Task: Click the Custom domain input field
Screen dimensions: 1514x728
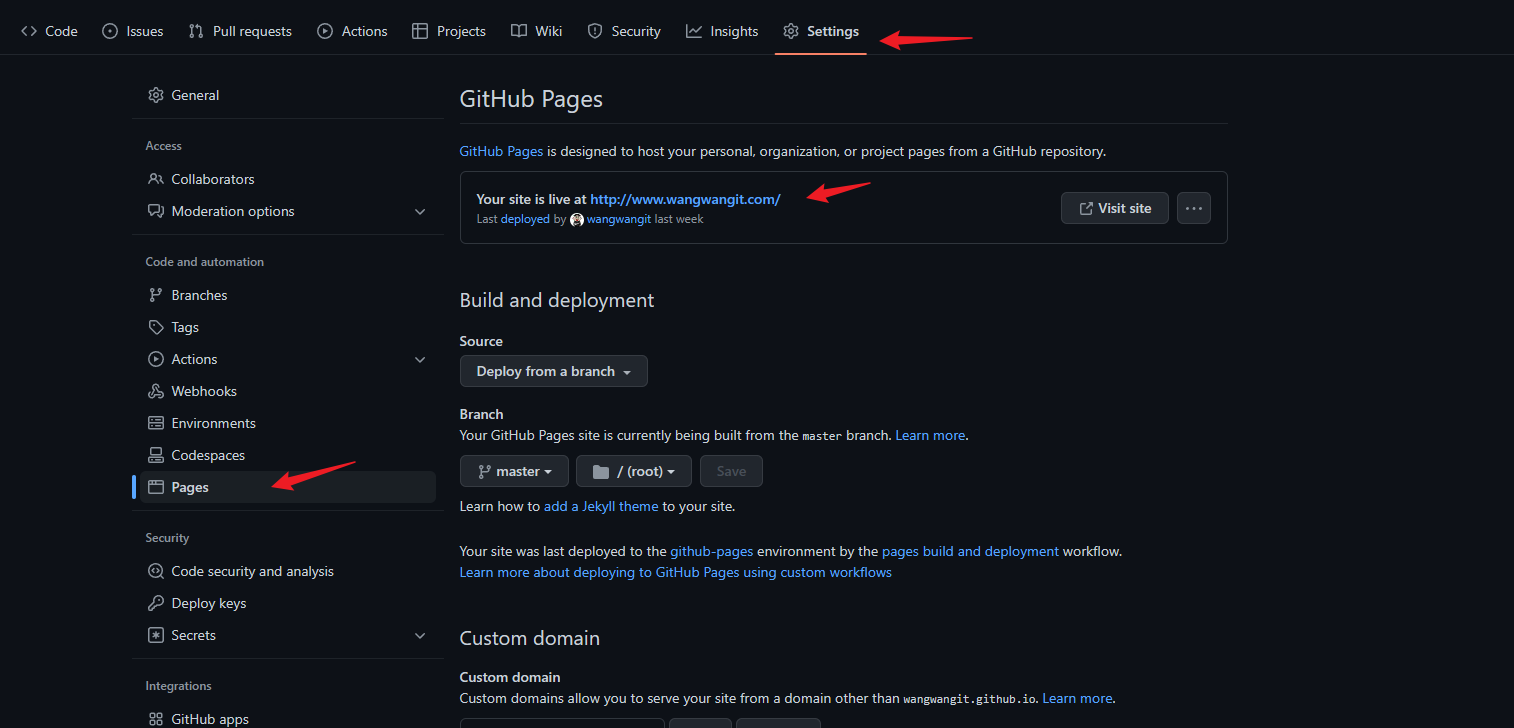Action: [561, 722]
